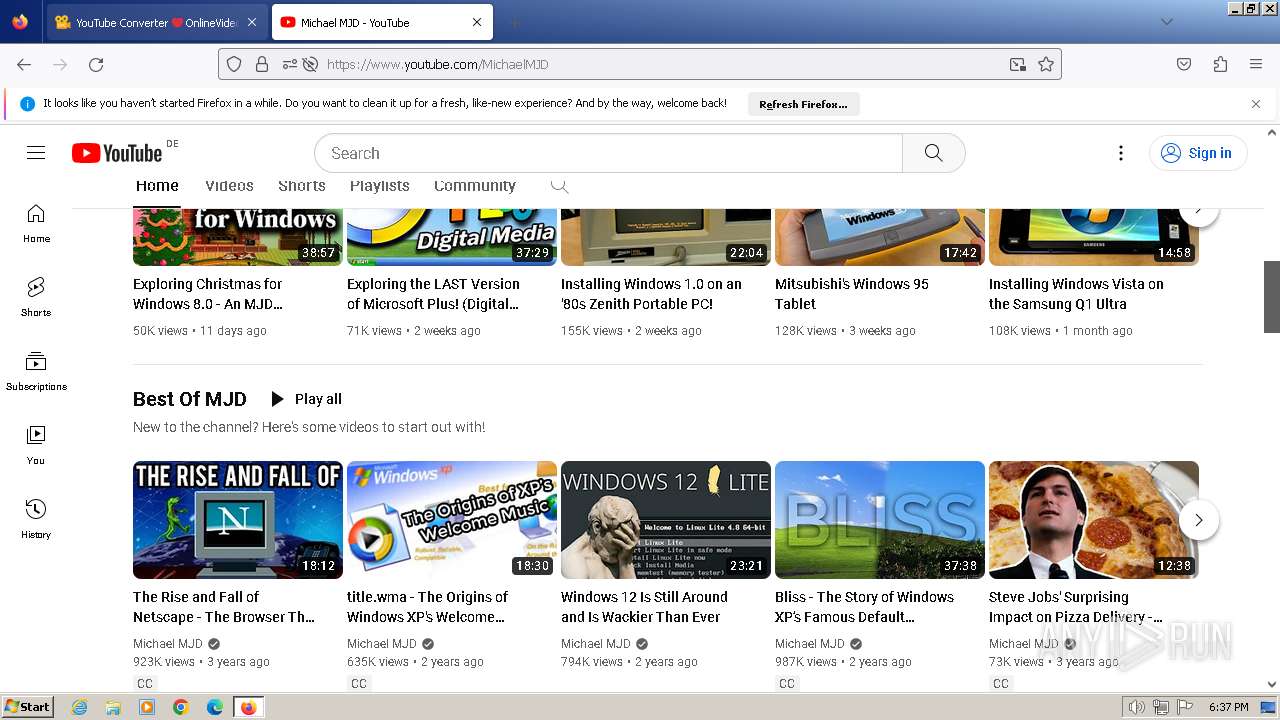The image size is (1280, 720).
Task: Switch to the Videos channel tab
Action: 229,186
